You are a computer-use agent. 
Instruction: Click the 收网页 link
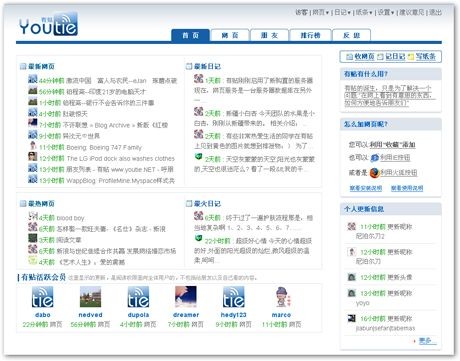(364, 57)
